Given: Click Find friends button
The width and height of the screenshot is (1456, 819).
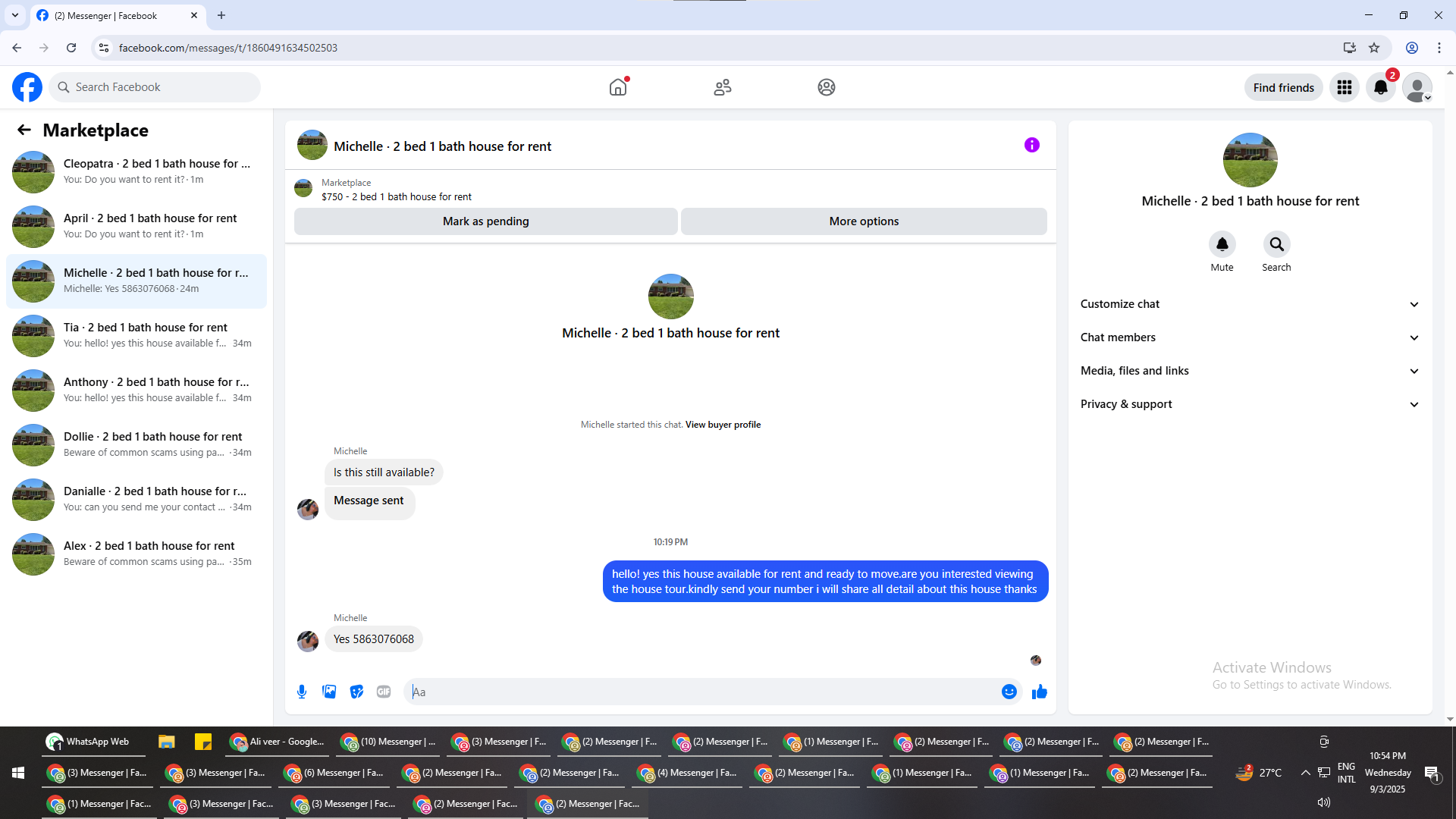Looking at the screenshot, I should (1284, 88).
